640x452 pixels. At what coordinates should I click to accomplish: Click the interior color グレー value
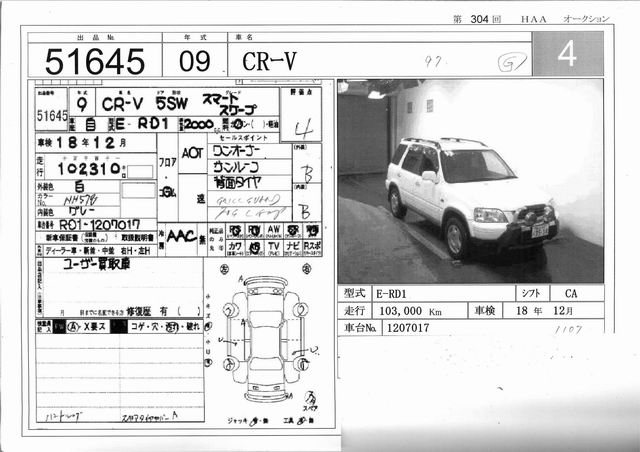click(x=82, y=212)
